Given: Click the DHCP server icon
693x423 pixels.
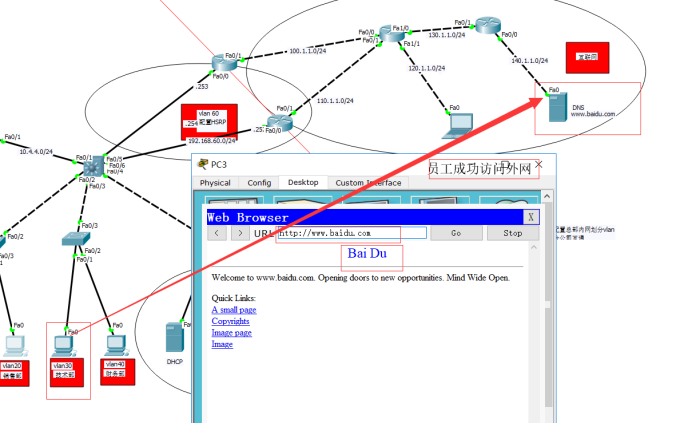Looking at the screenshot, I should [x=175, y=337].
